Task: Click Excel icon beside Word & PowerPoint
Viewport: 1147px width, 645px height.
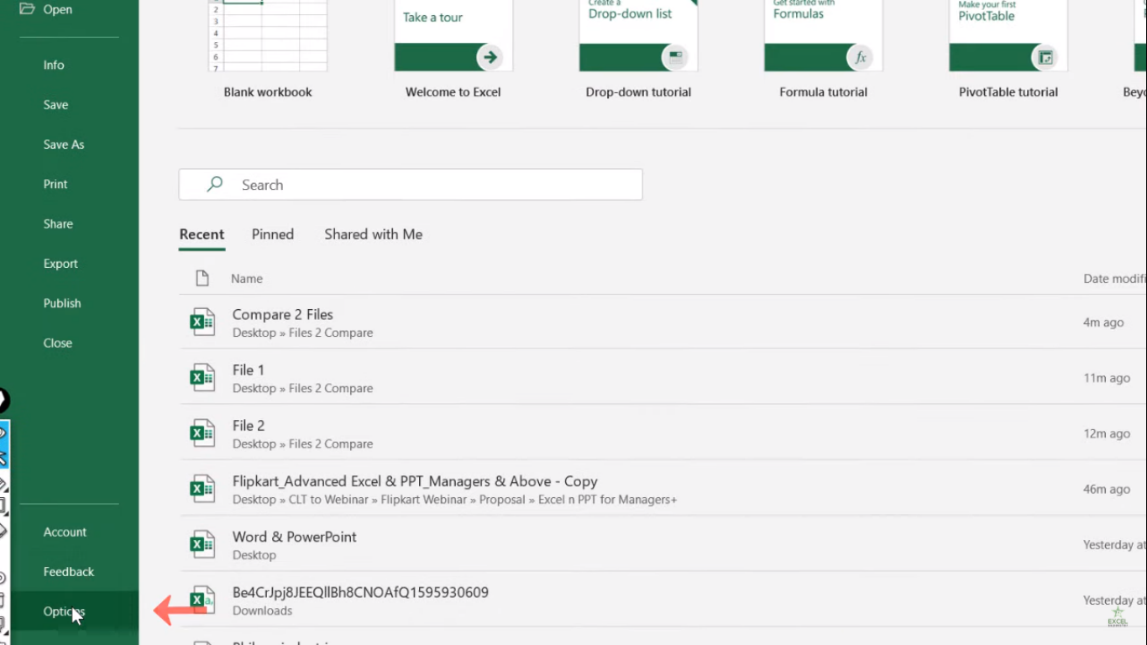Action: pos(202,544)
